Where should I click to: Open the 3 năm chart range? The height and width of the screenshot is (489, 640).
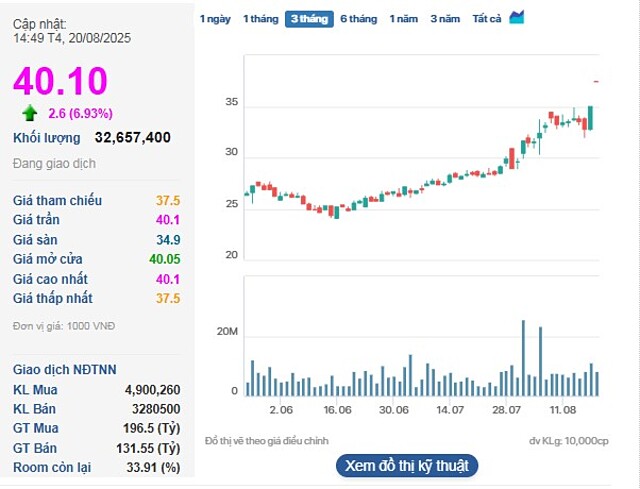click(x=446, y=19)
